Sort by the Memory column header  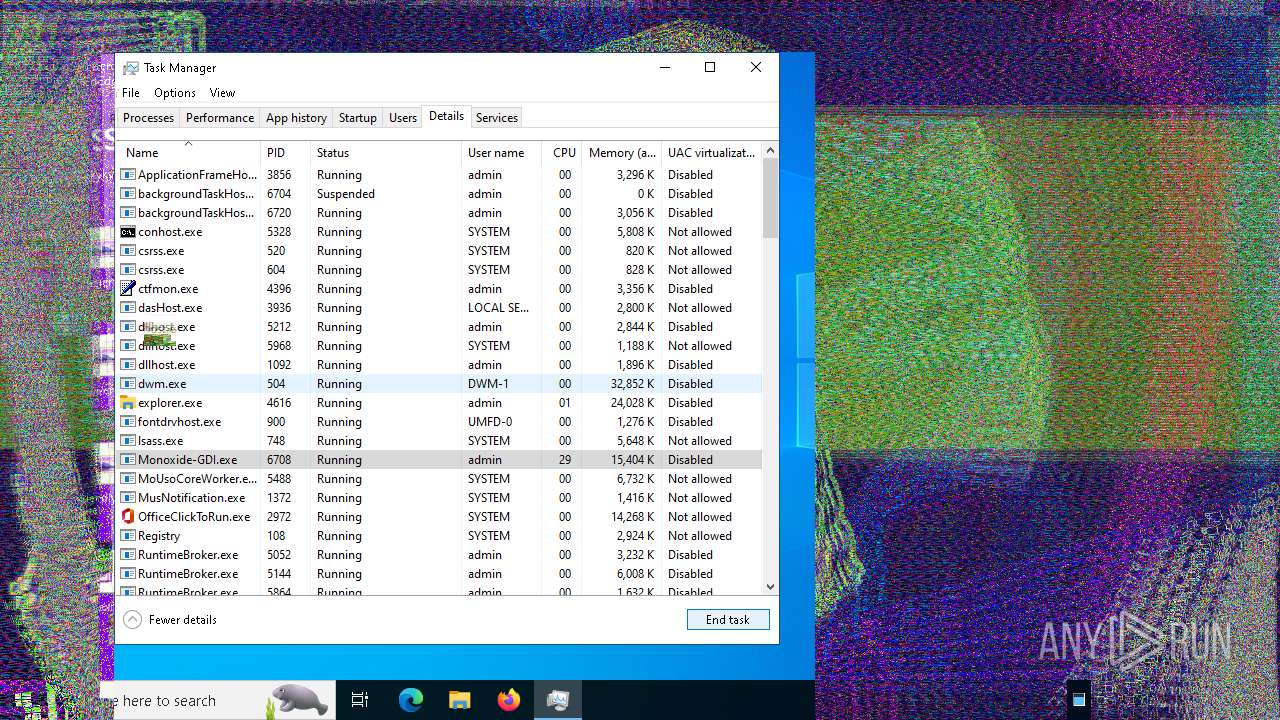(x=621, y=153)
